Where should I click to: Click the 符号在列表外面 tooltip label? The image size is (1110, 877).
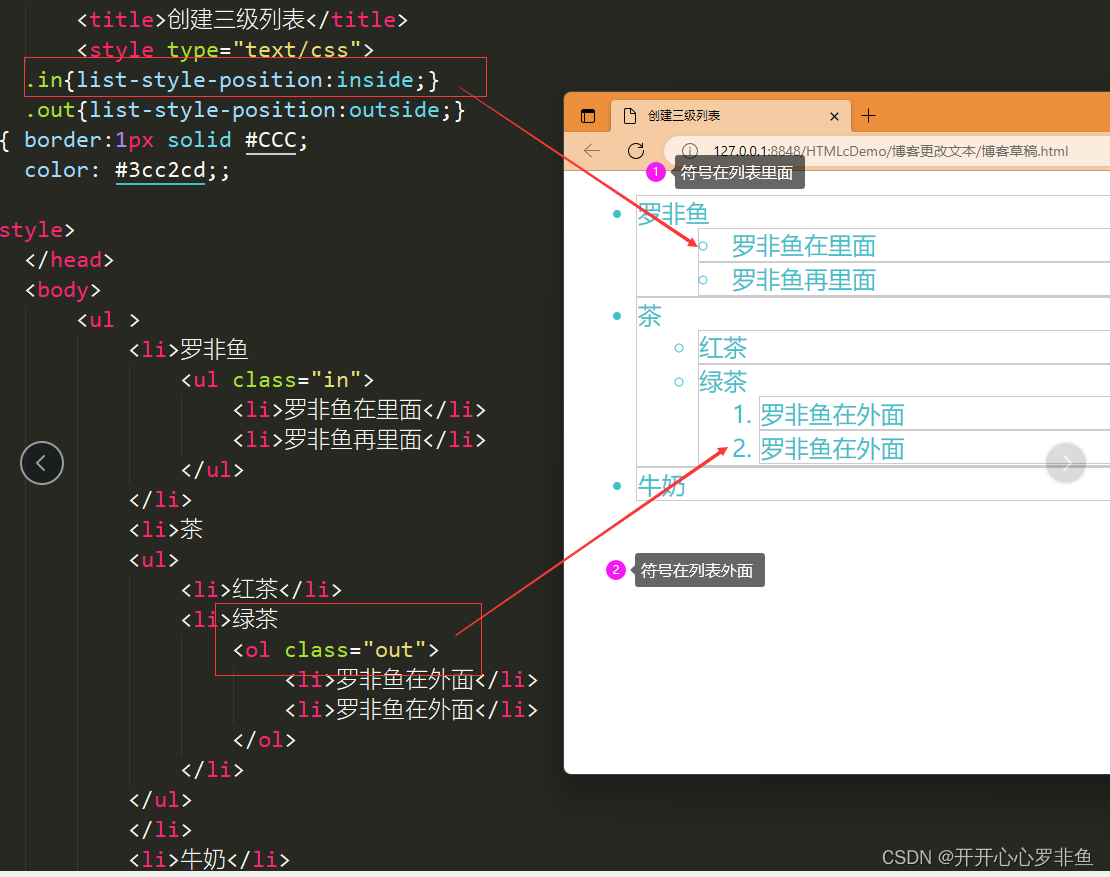tap(699, 569)
